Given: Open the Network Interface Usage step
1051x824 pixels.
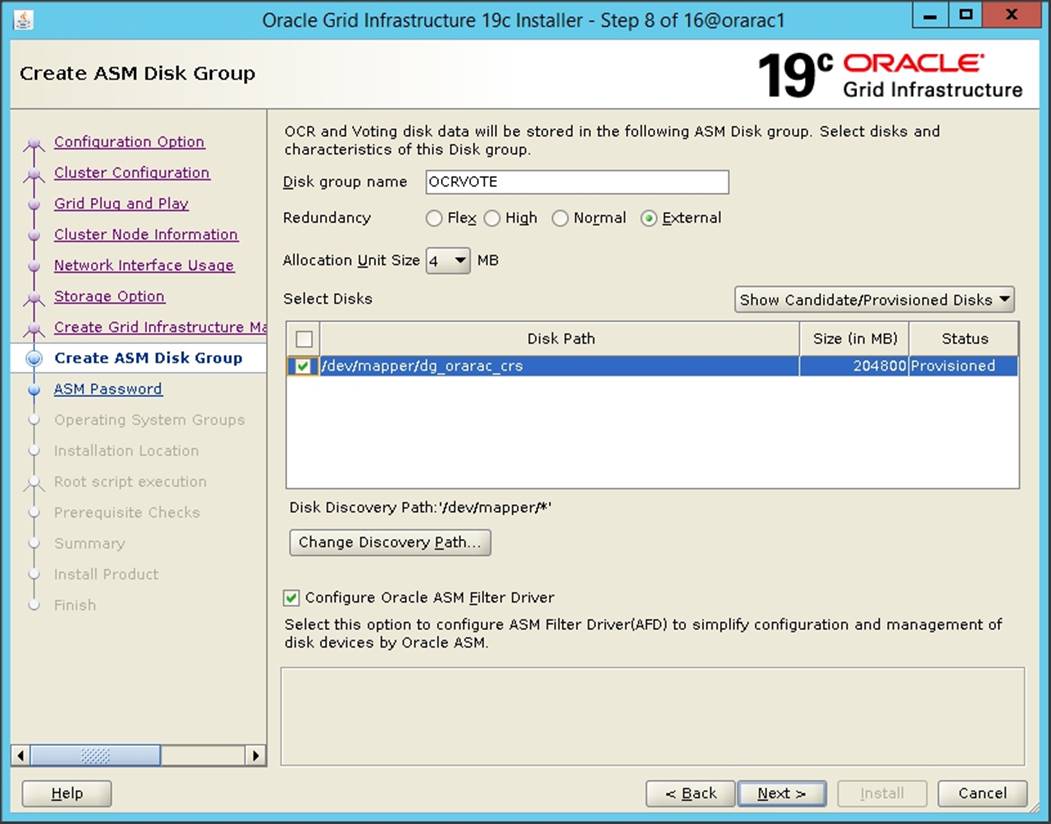Looking at the screenshot, I should pos(144,265).
